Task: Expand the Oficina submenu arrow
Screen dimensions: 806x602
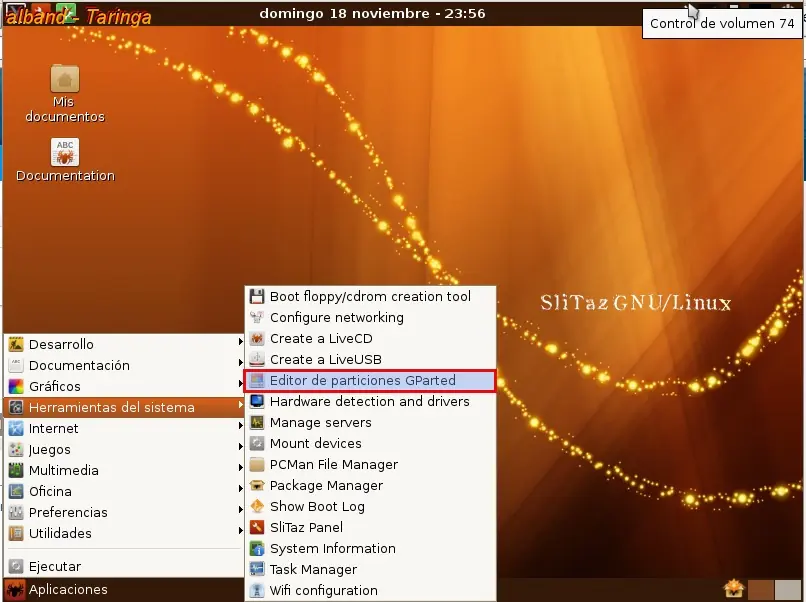Action: 240,488
